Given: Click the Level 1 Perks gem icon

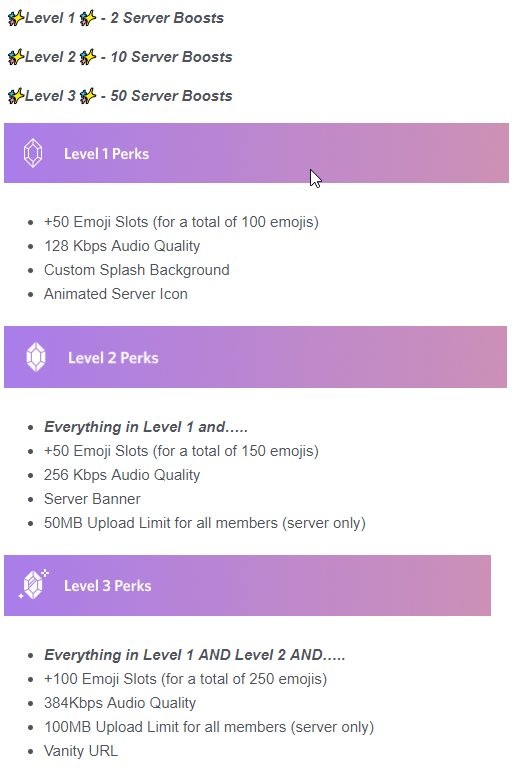Looking at the screenshot, I should tap(33, 153).
